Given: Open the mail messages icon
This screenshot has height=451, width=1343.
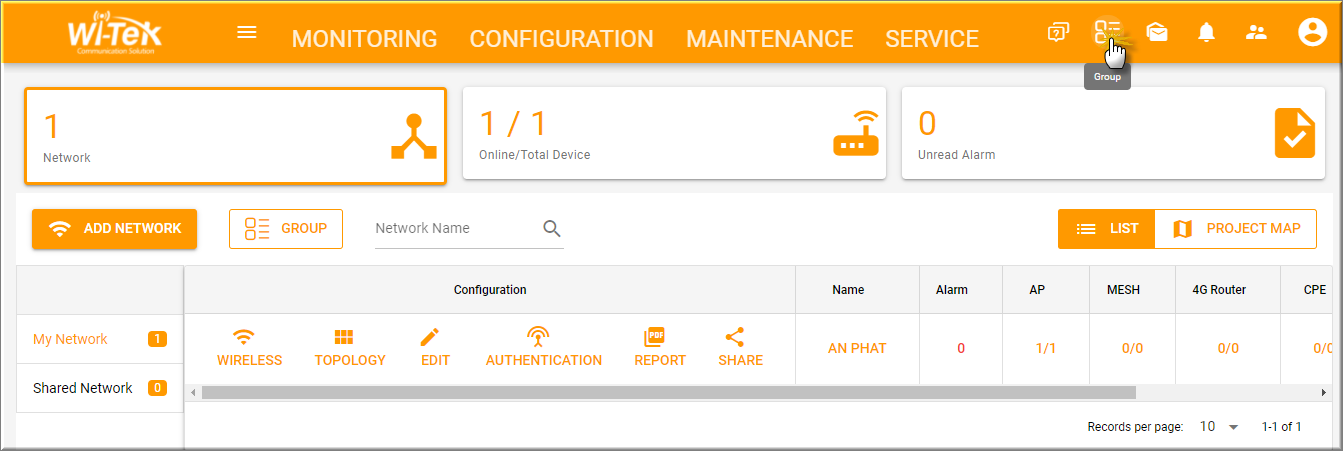Looking at the screenshot, I should point(1157,33).
